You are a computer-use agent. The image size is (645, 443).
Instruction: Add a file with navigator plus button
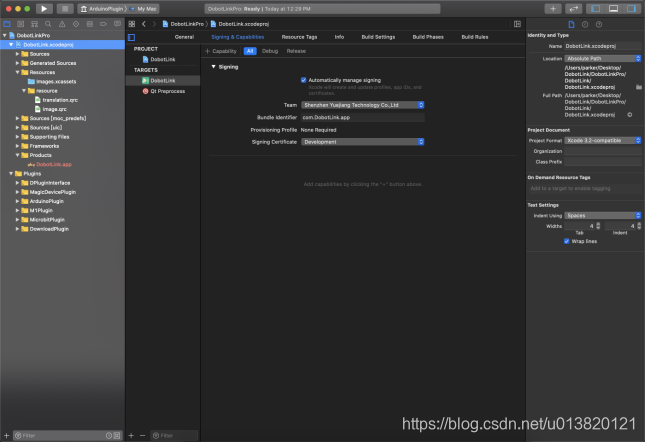(7, 435)
